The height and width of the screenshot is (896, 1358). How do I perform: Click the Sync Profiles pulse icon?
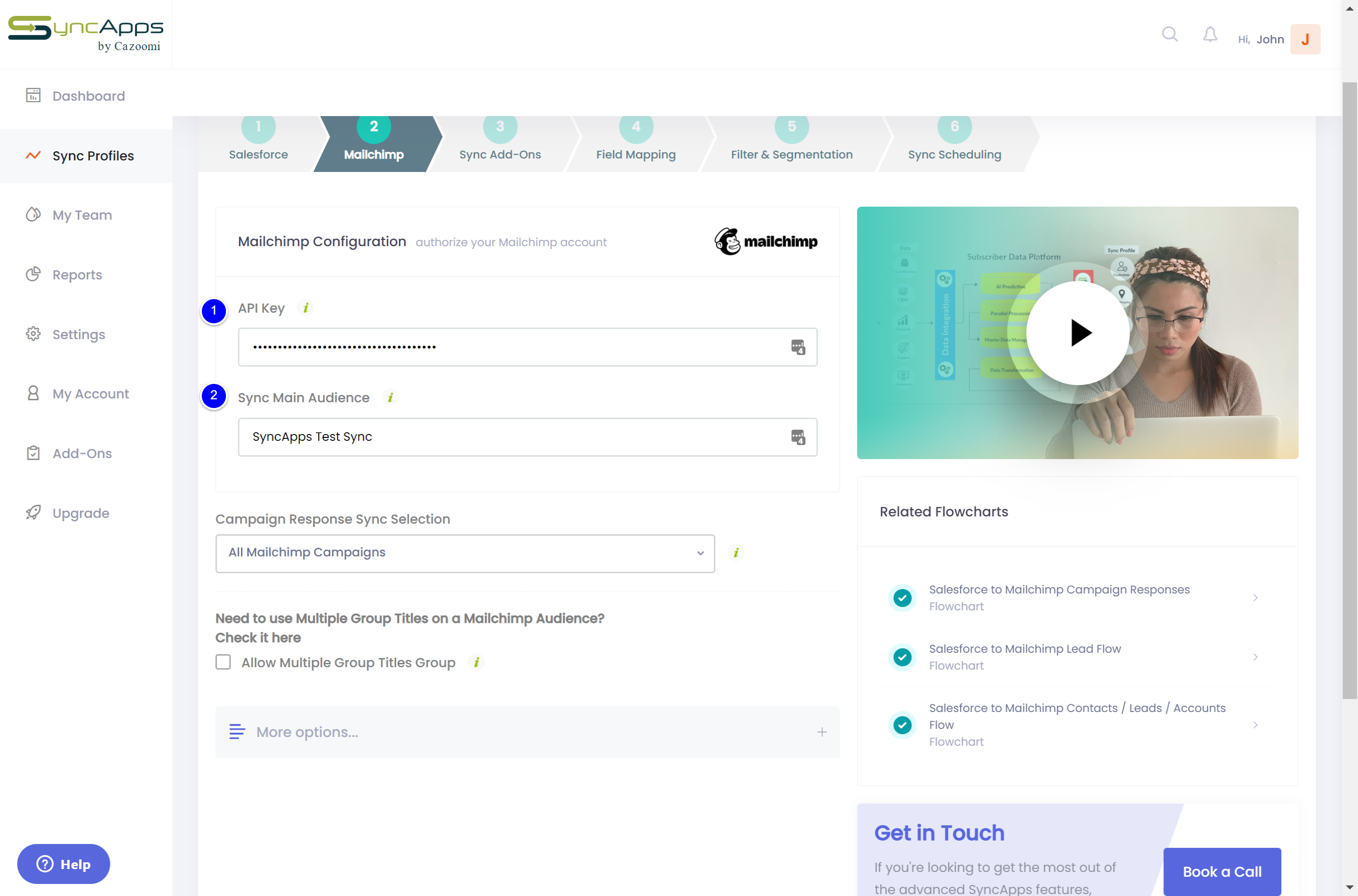click(x=33, y=156)
